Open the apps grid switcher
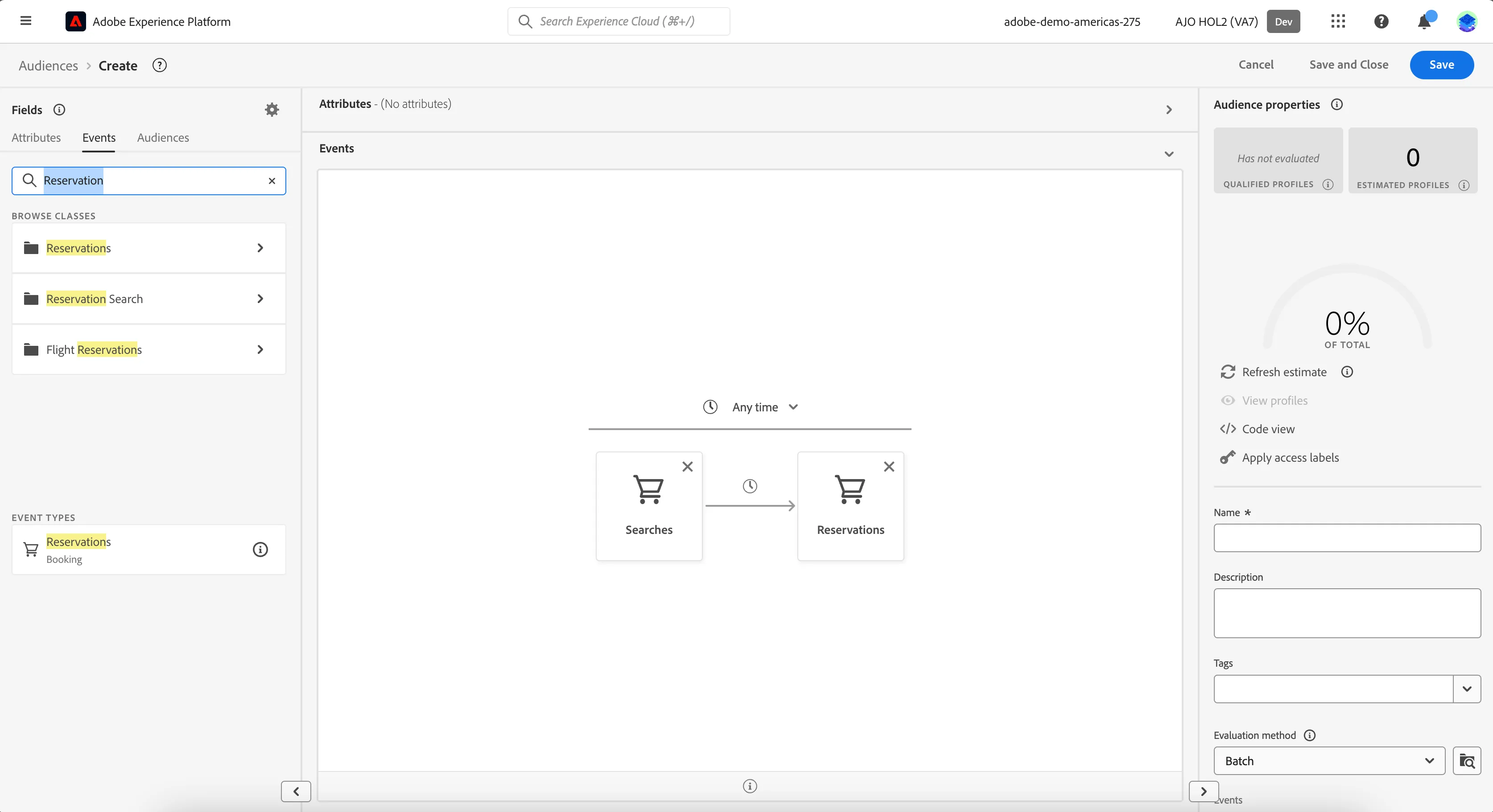1493x812 pixels. pos(1338,21)
